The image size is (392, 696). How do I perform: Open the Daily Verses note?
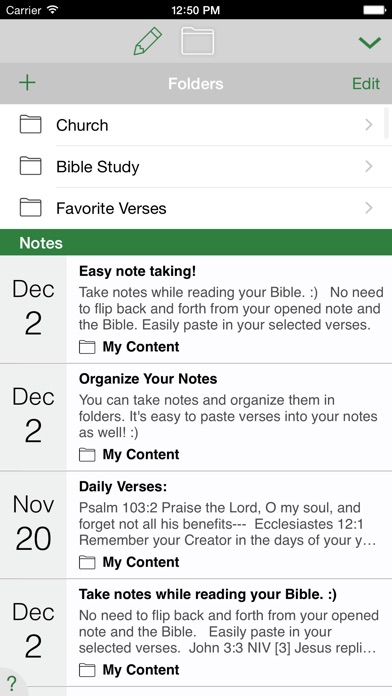196,525
